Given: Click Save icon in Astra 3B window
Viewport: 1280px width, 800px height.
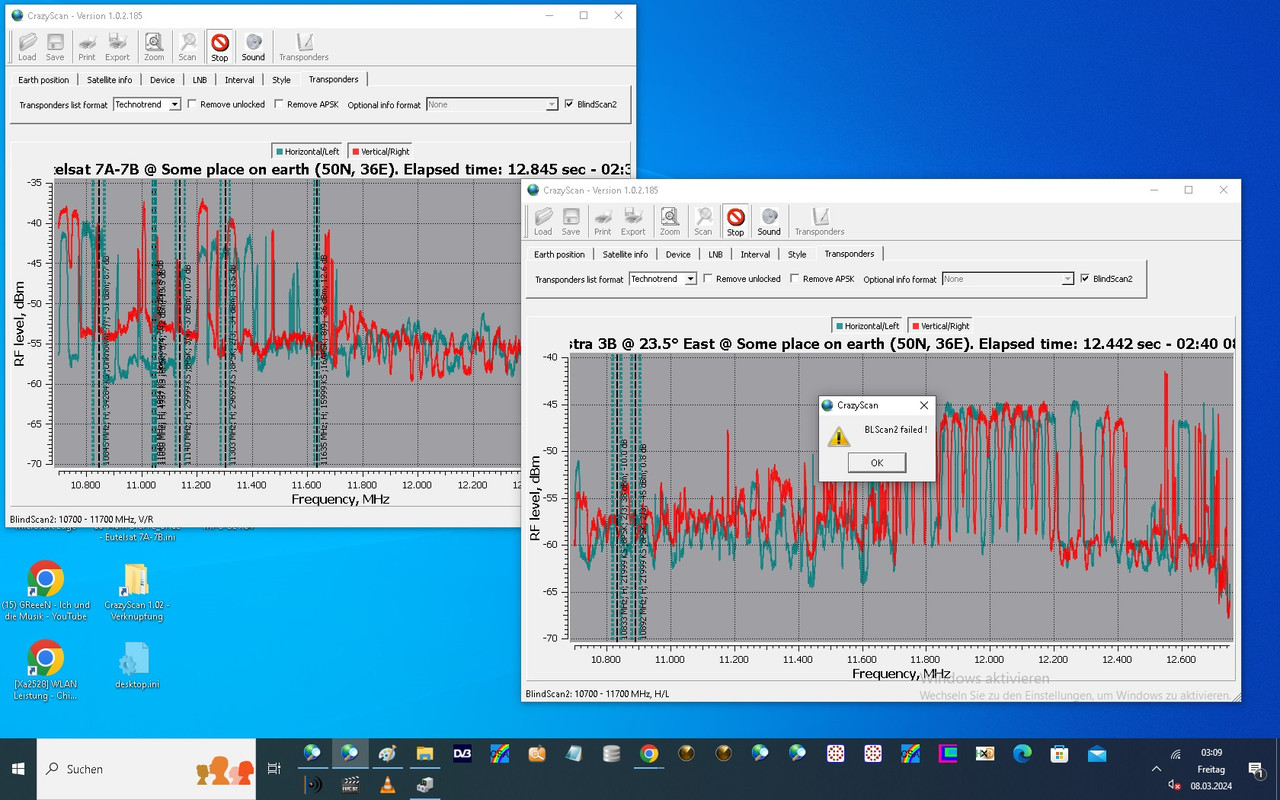Looking at the screenshot, I should coord(571,221).
